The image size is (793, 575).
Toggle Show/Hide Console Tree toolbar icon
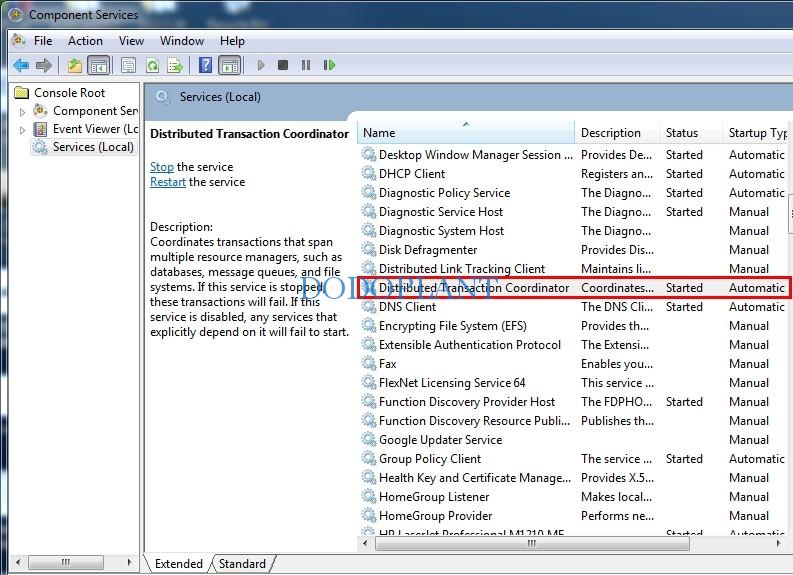pyautogui.click(x=99, y=65)
